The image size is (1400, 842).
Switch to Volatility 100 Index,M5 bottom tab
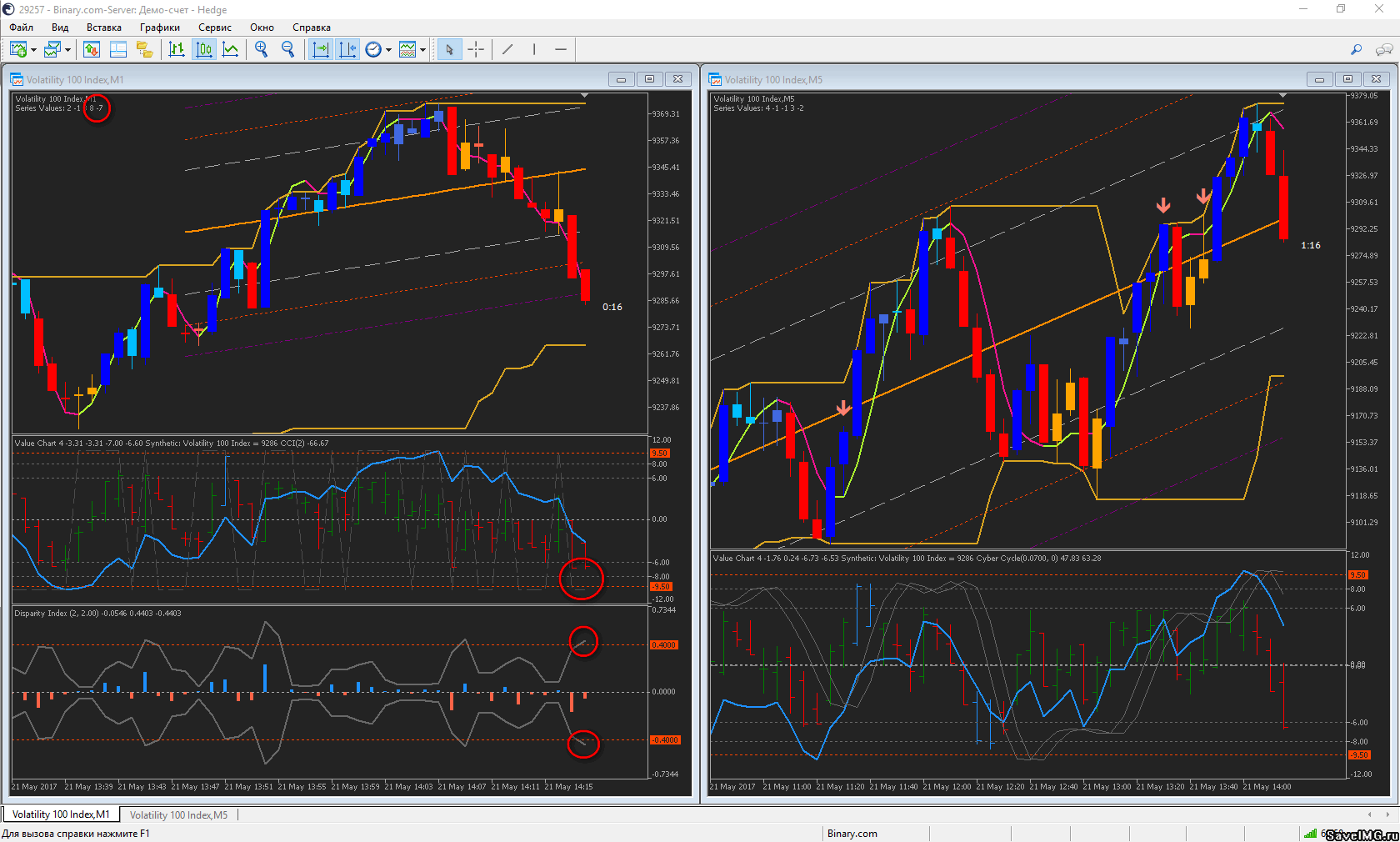pos(178,814)
